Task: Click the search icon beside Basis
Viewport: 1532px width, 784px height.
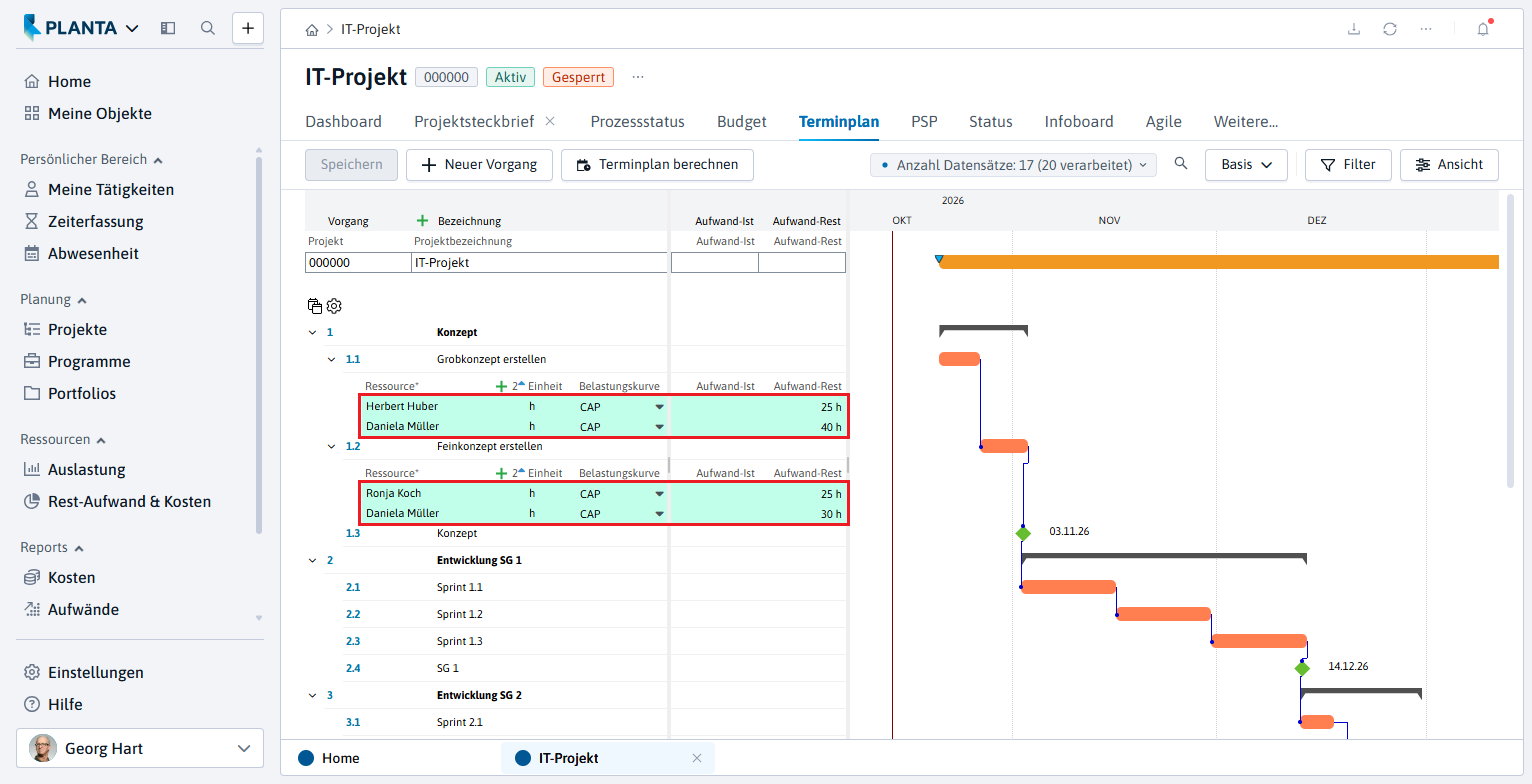Action: (x=1181, y=164)
